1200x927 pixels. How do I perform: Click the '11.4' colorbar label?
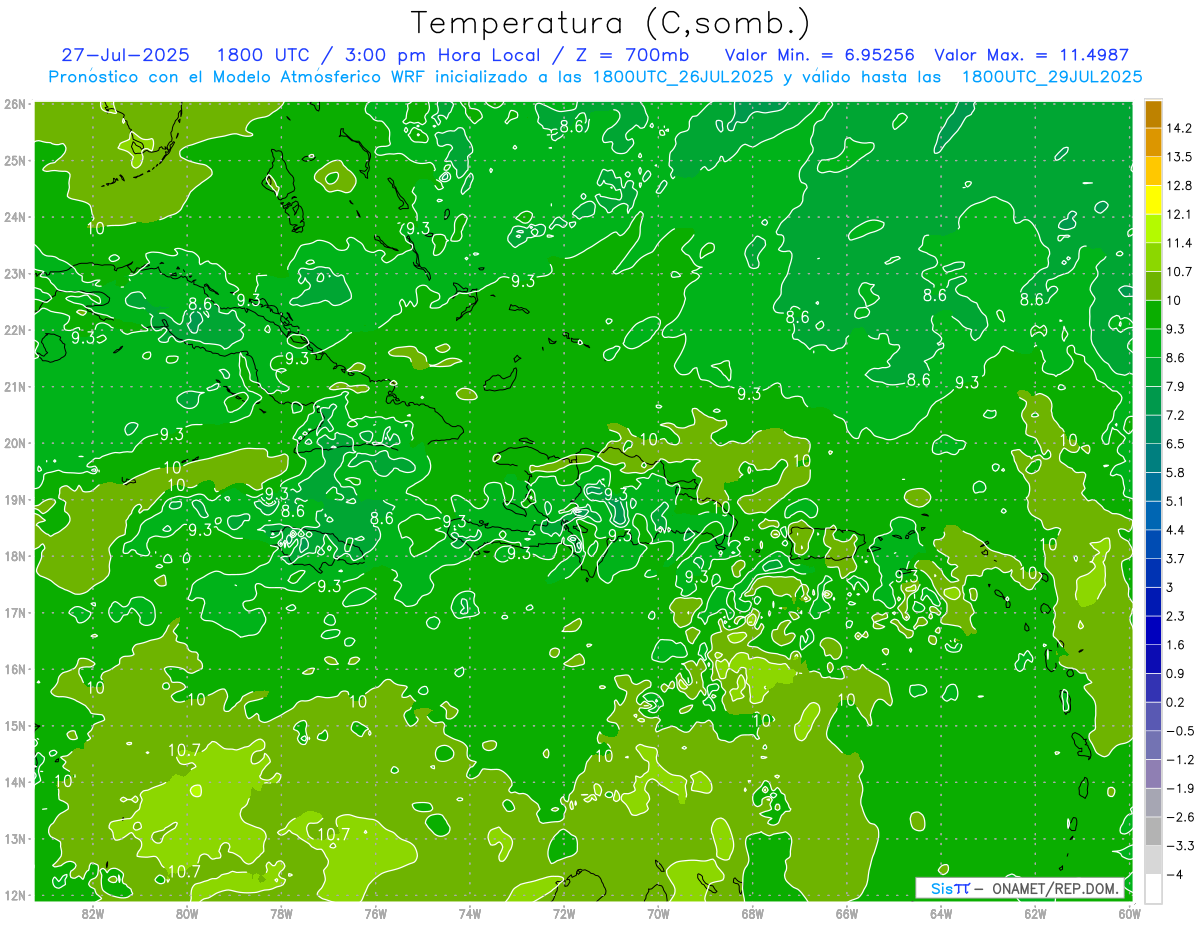(1179, 243)
